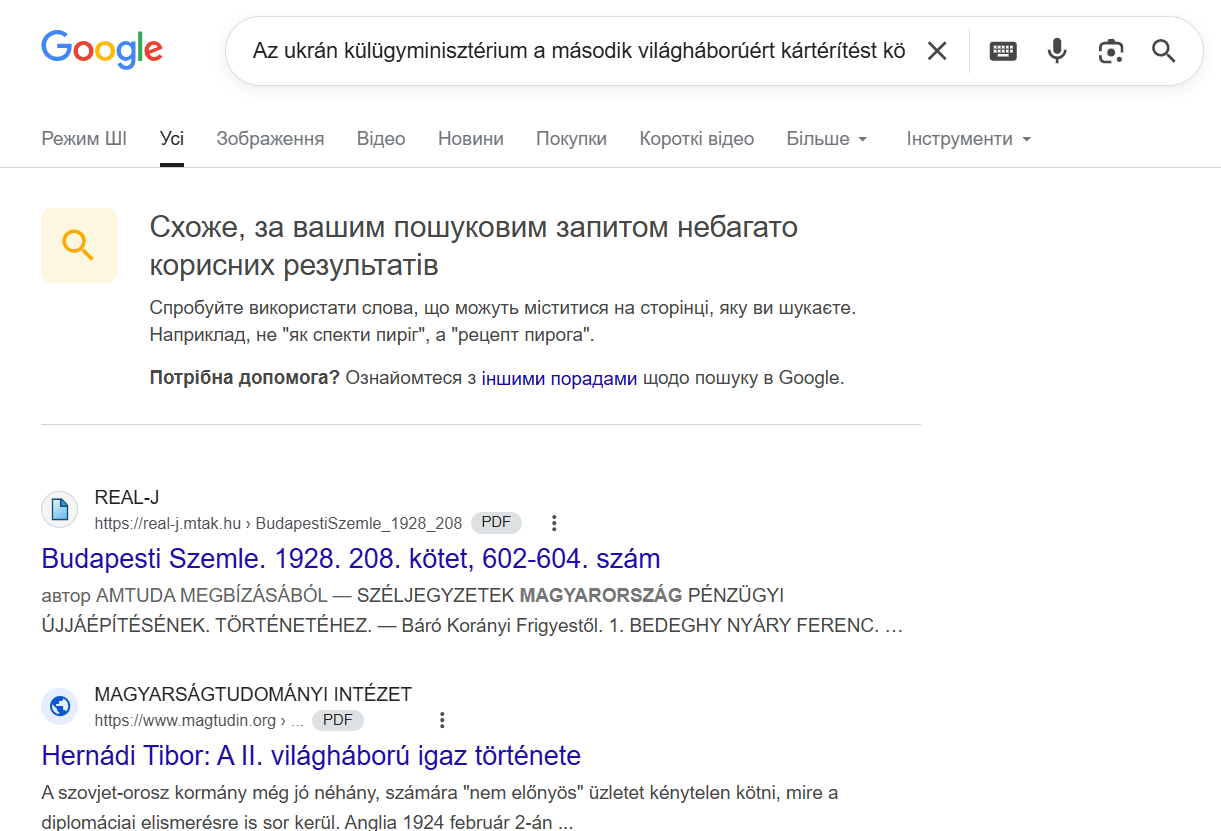Viewport: 1221px width, 831px height.
Task: Click the REAL-J document favicon
Action: pos(60,509)
